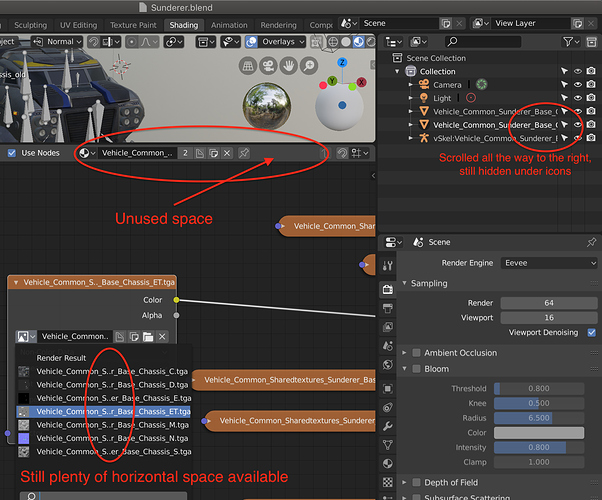
Task: Click the zoom magnifier icon in viewport
Action: tap(309, 66)
